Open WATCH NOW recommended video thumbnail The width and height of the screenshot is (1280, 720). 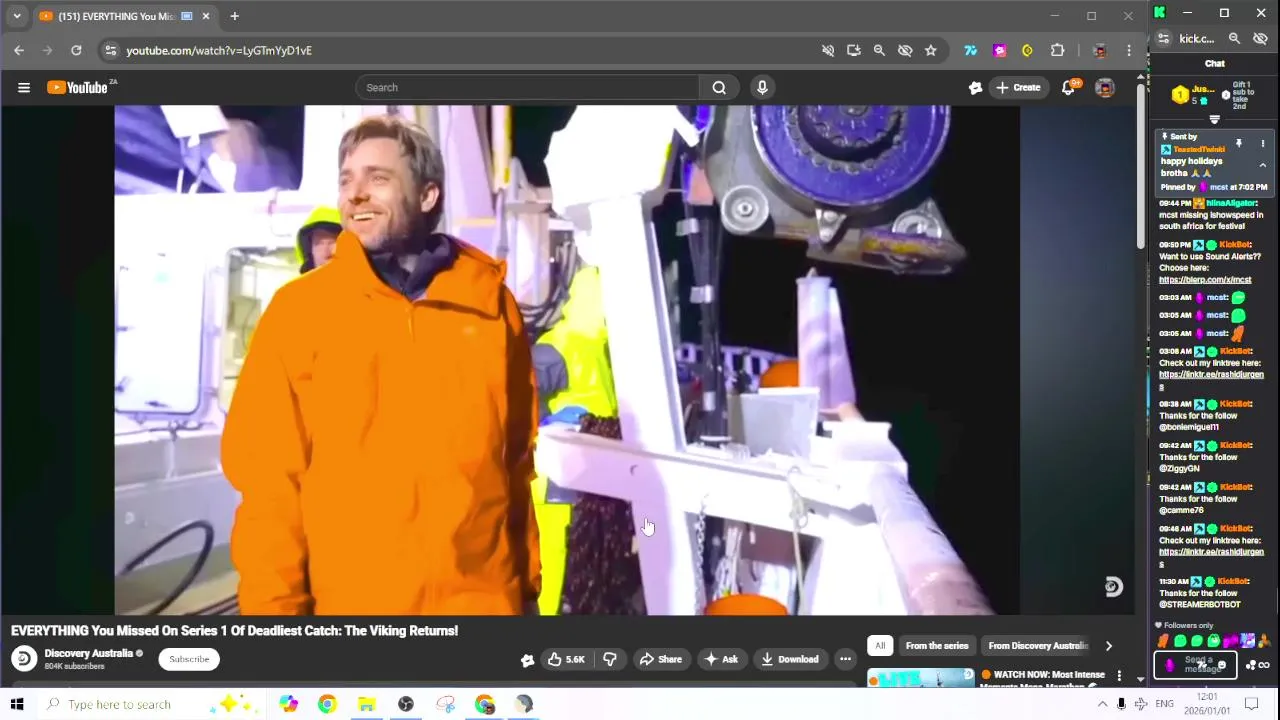920,677
